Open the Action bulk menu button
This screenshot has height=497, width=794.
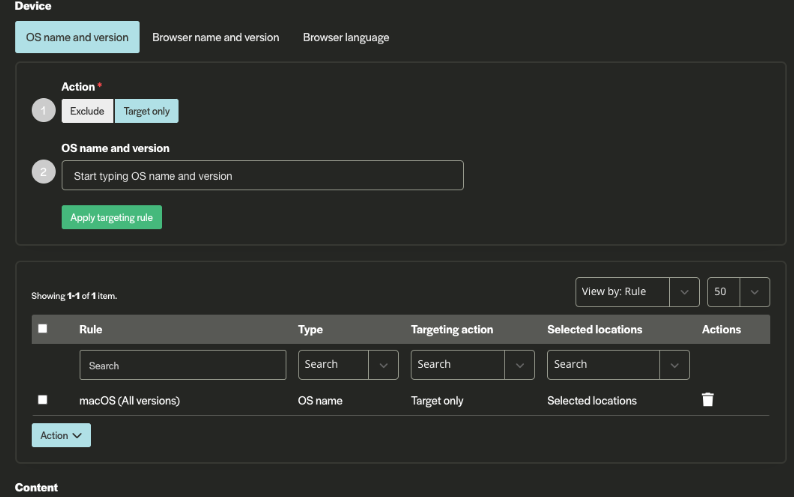click(x=61, y=435)
